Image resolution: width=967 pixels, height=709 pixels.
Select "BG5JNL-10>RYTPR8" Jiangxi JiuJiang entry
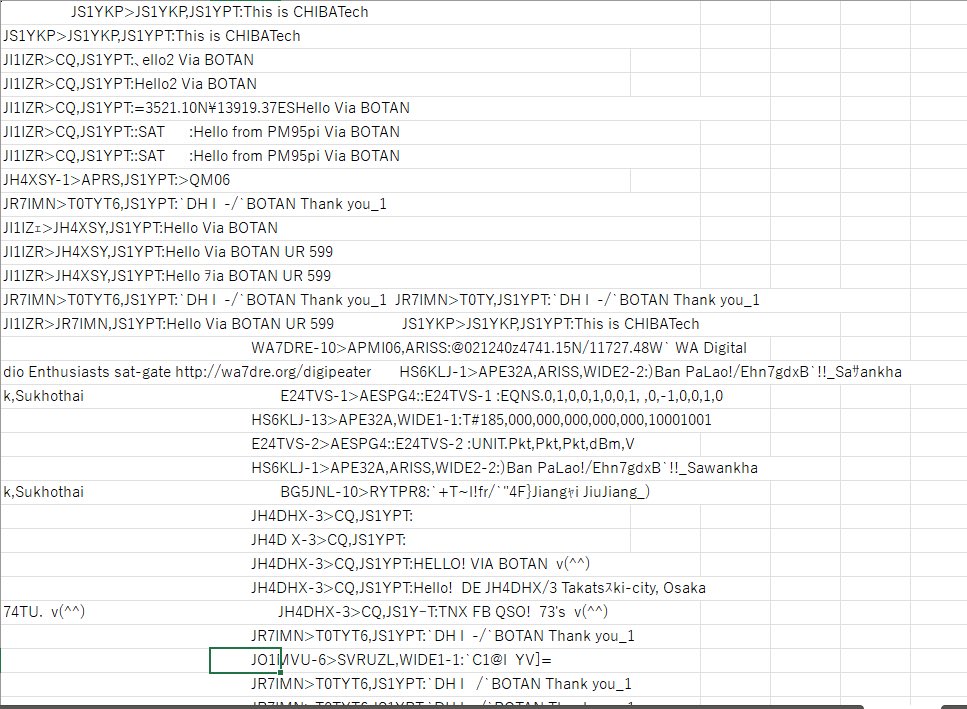[465, 493]
